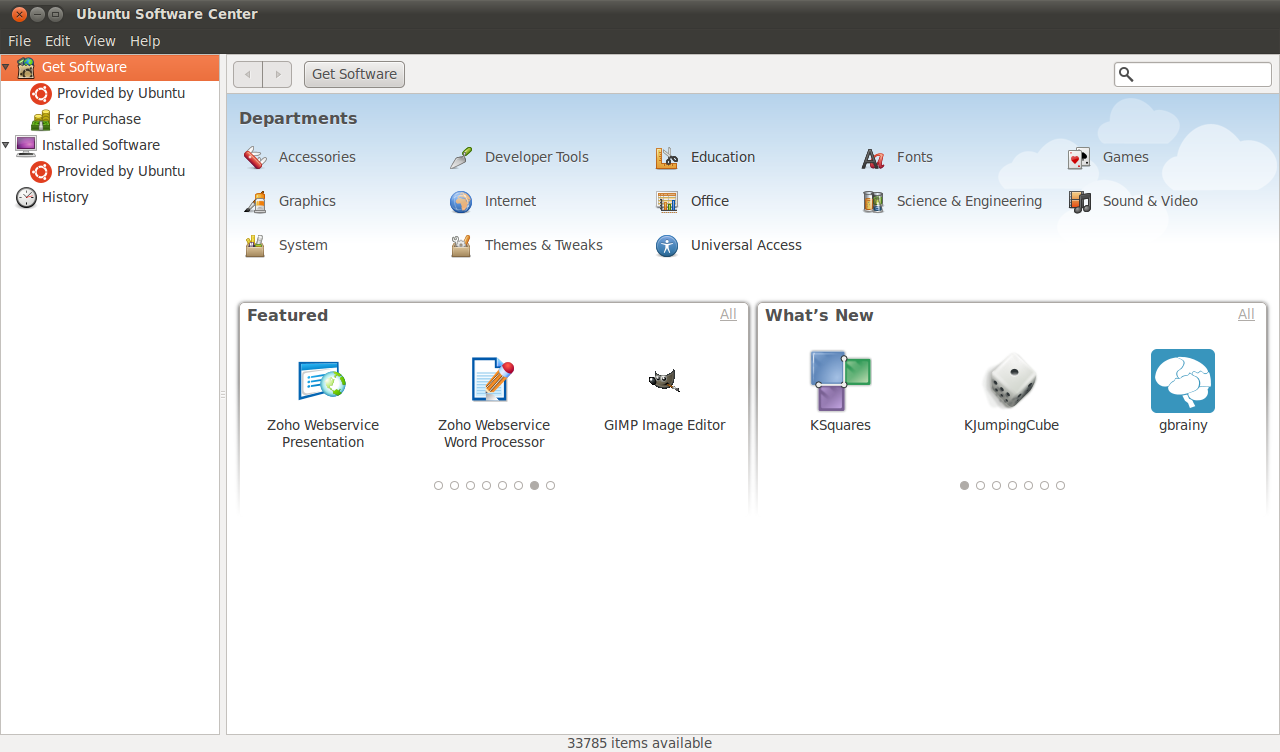Click the Science & Engineering label
1280x752 pixels.
[x=969, y=201]
